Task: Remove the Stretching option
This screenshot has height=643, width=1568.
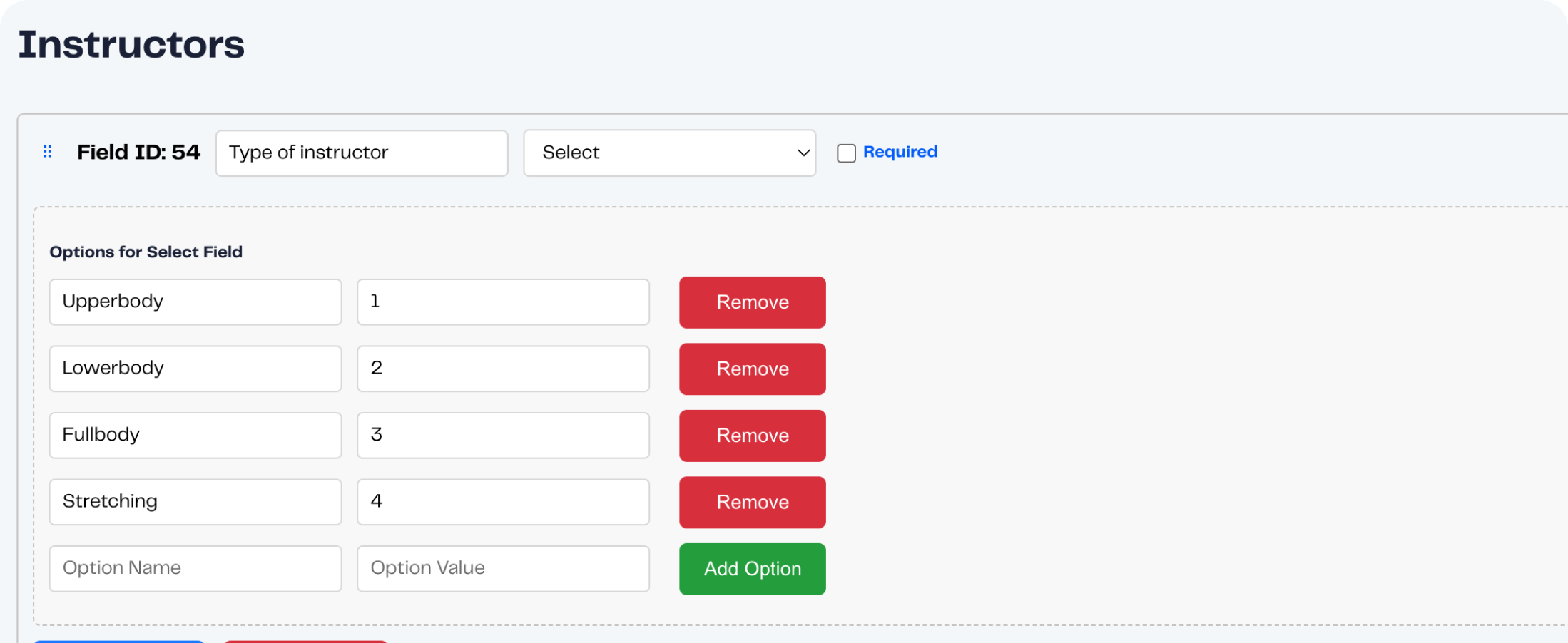Action: point(752,503)
